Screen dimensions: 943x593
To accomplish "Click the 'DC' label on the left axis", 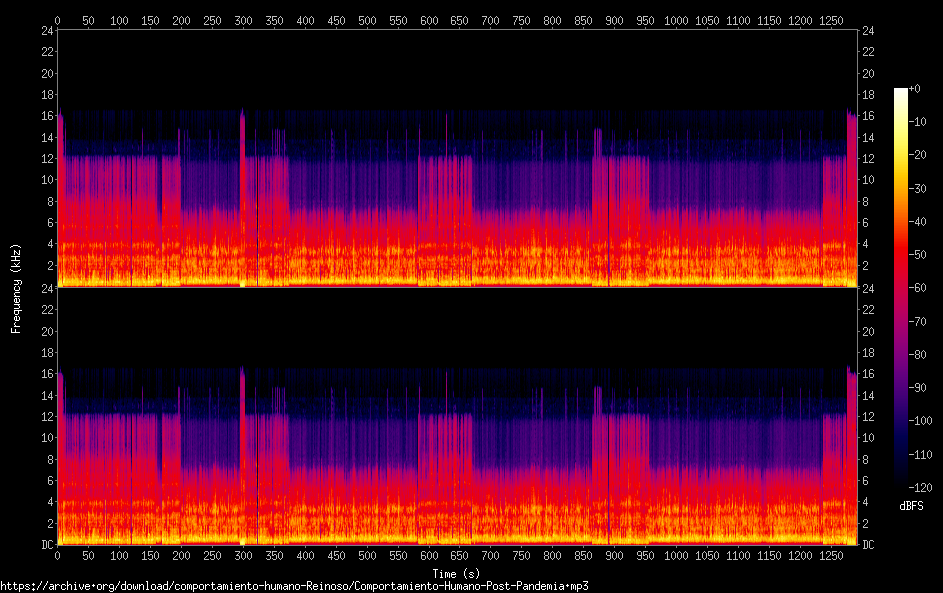I will [x=47, y=544].
